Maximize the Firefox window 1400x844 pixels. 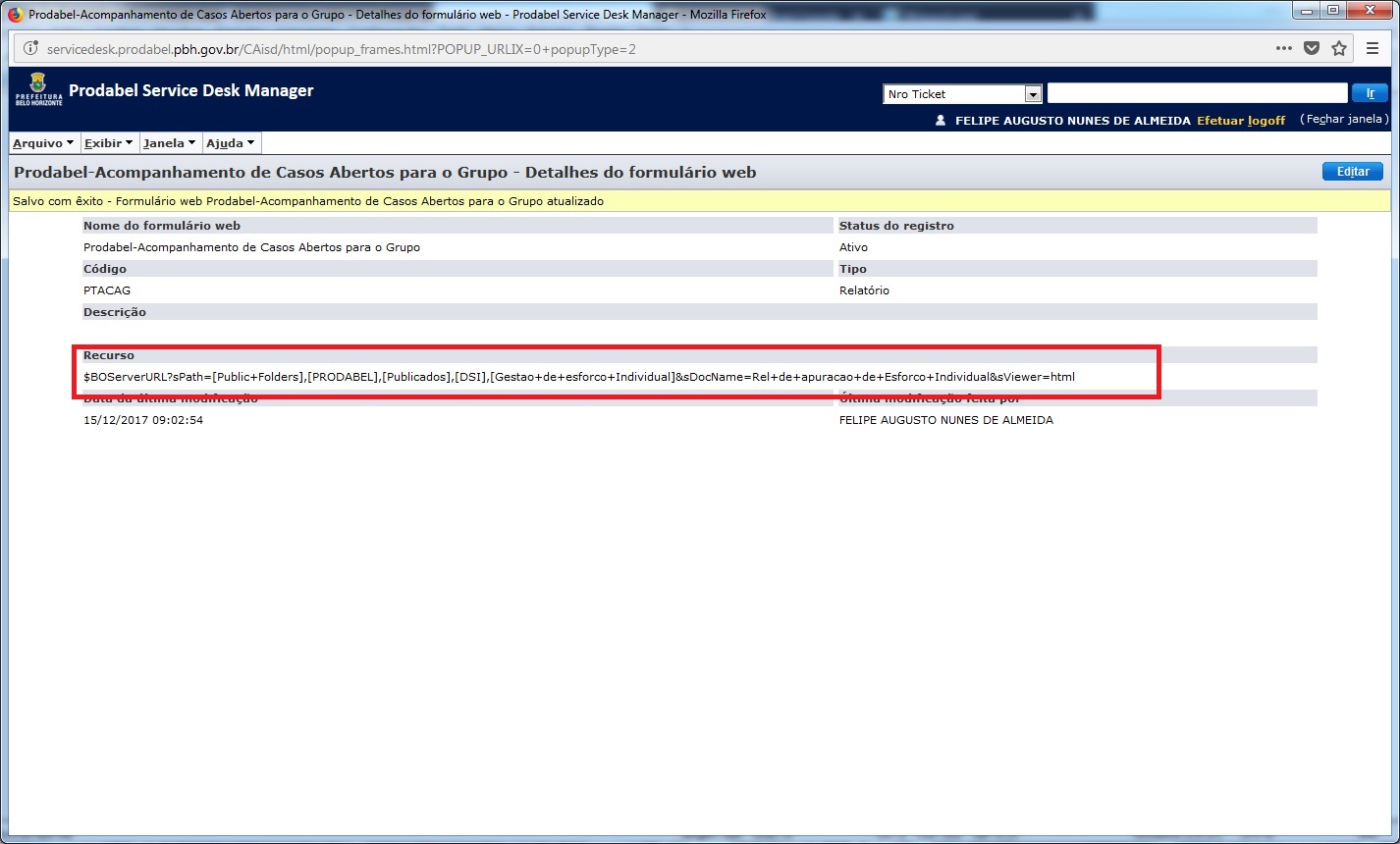(1333, 10)
